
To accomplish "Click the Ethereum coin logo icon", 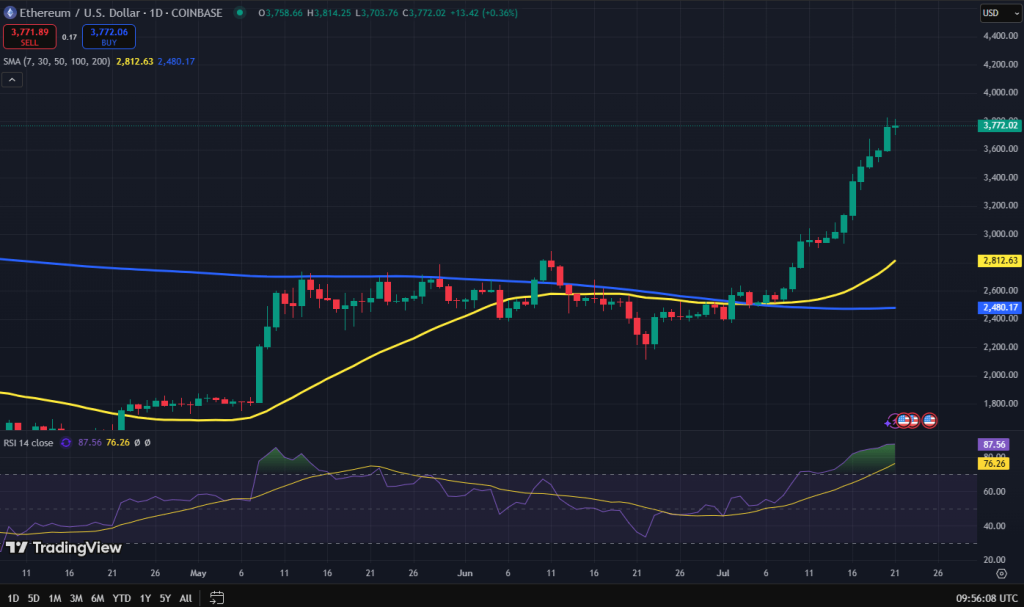I will click(x=10, y=12).
